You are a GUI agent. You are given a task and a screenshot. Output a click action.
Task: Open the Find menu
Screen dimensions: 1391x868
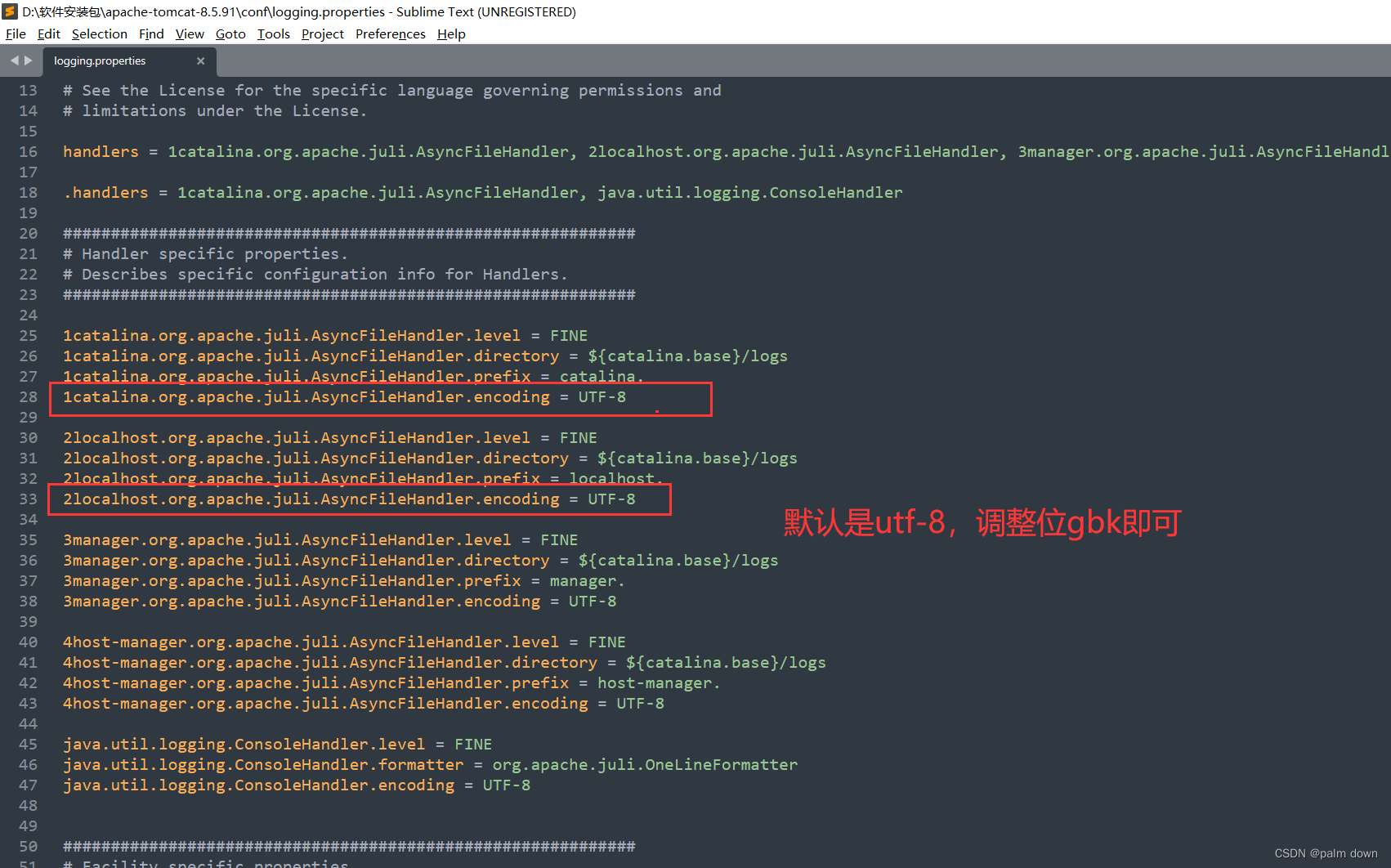(x=151, y=34)
